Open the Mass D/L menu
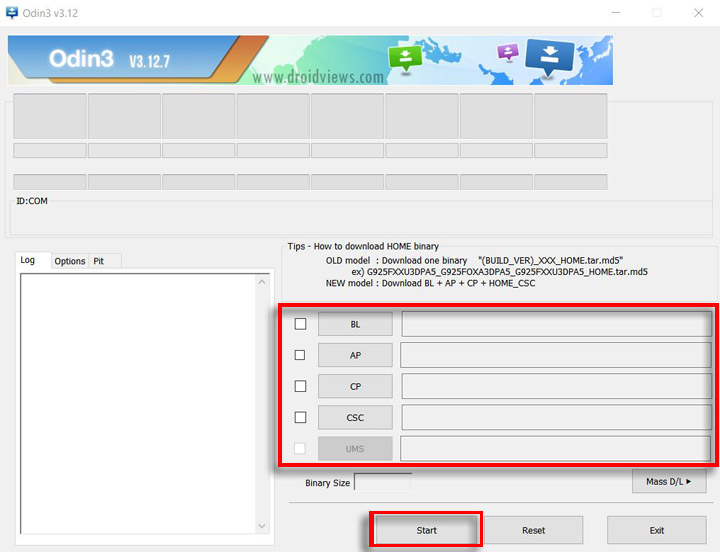Image resolution: width=720 pixels, height=552 pixels. click(x=669, y=481)
